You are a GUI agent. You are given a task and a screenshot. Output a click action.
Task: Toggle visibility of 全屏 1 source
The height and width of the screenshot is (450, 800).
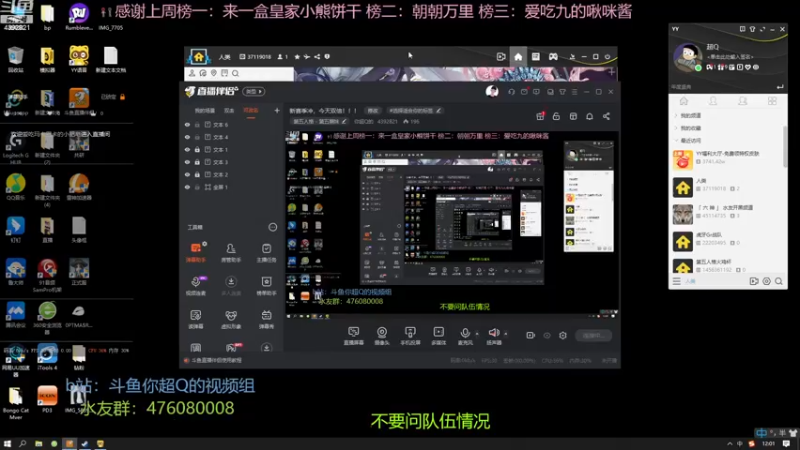click(x=187, y=187)
